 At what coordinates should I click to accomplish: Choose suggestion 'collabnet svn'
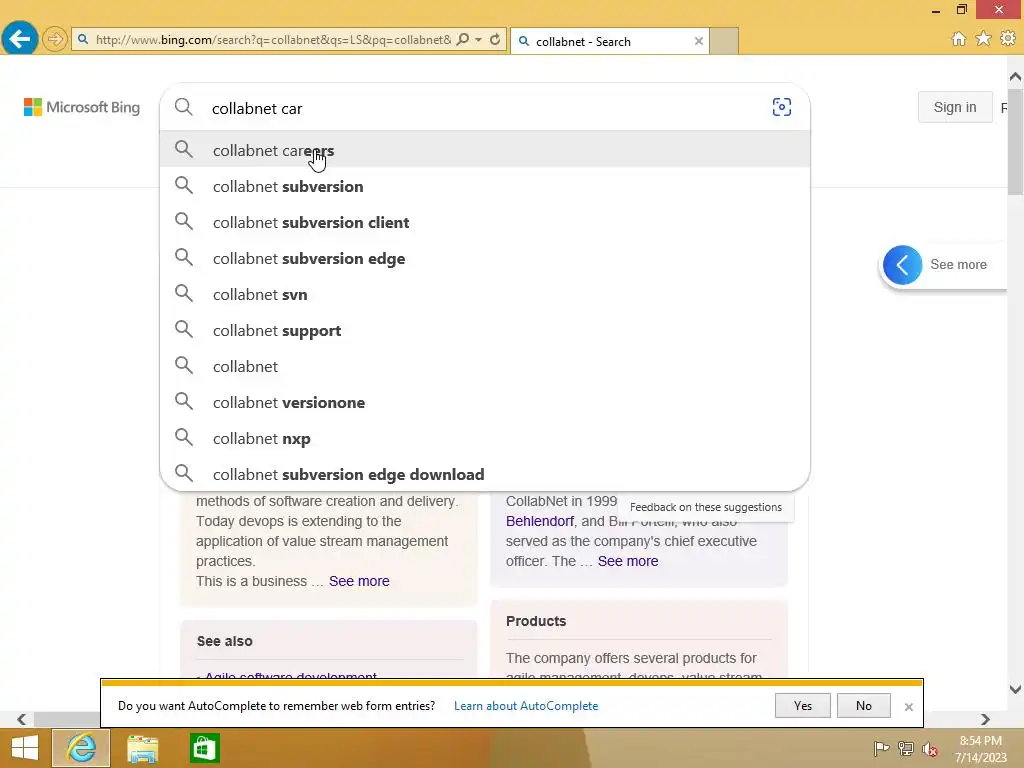tap(485, 294)
